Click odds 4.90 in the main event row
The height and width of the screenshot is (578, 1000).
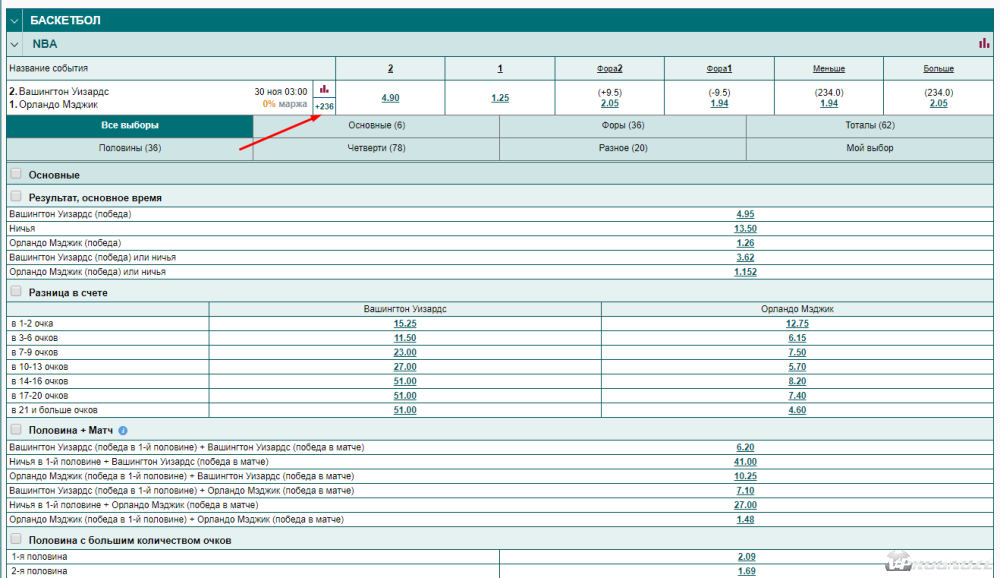[x=391, y=98]
